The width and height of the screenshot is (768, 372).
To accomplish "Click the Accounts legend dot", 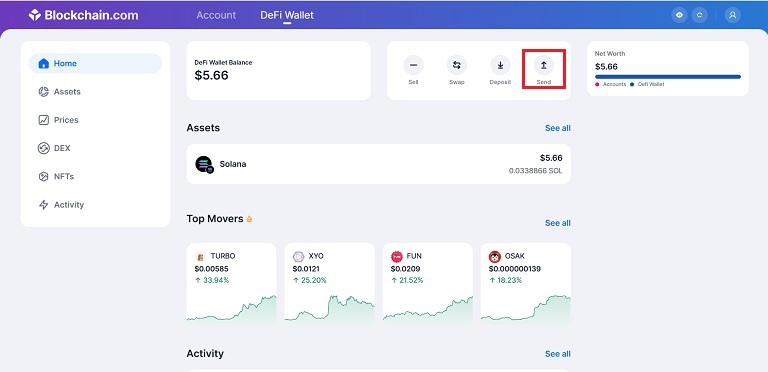I will [x=597, y=85].
